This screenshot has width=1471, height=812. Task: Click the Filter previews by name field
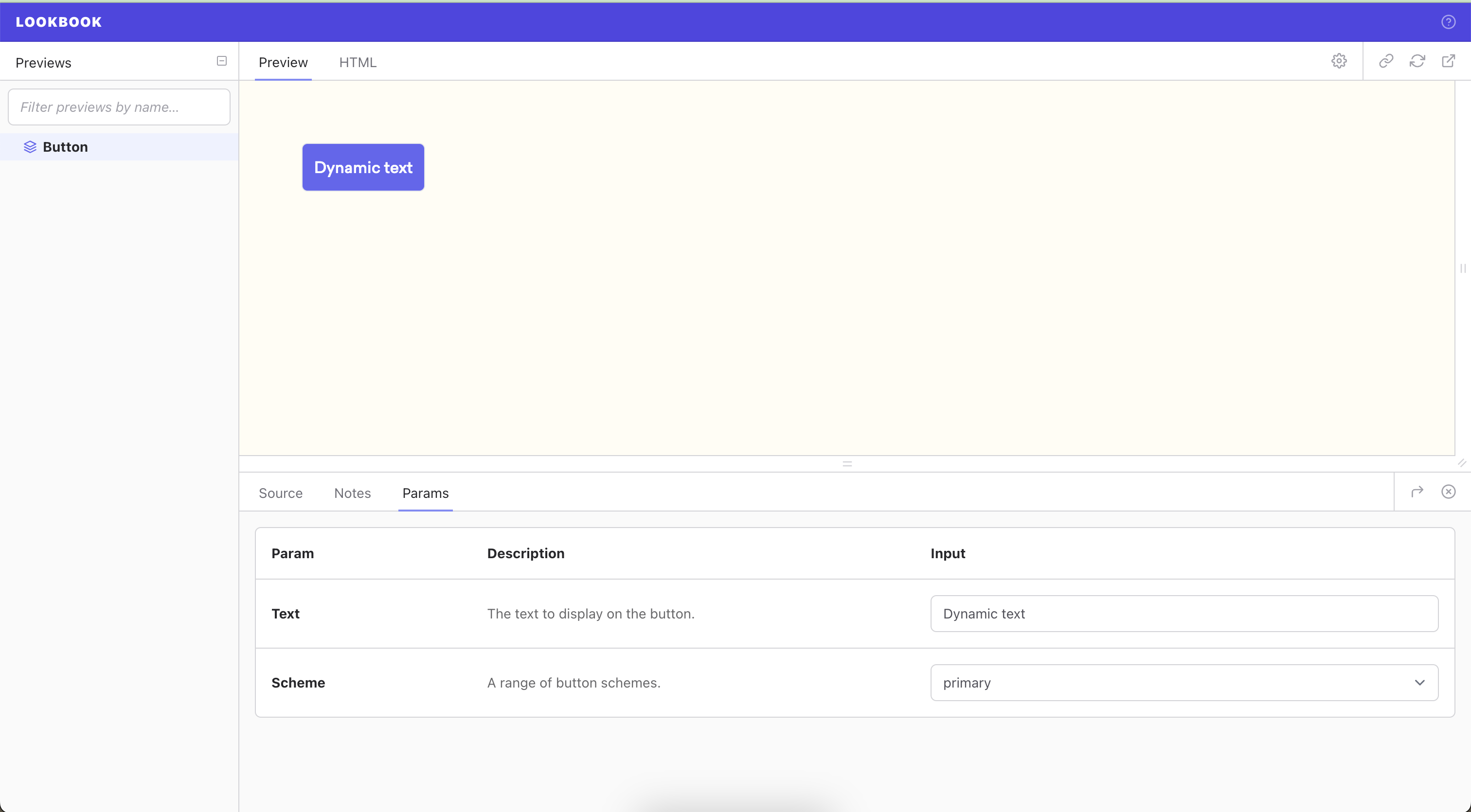click(x=119, y=107)
